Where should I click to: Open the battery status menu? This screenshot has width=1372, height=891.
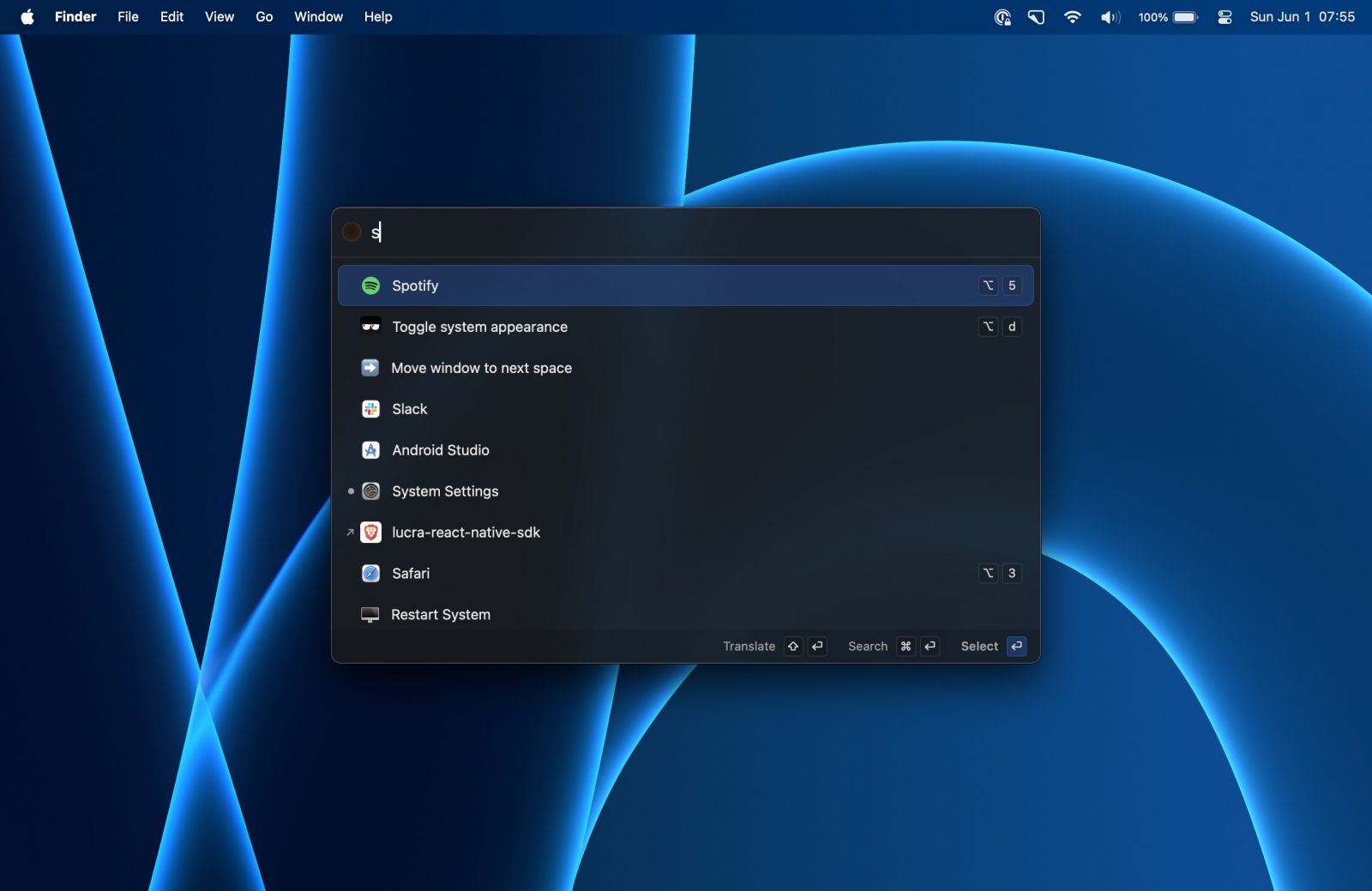[x=1184, y=17]
